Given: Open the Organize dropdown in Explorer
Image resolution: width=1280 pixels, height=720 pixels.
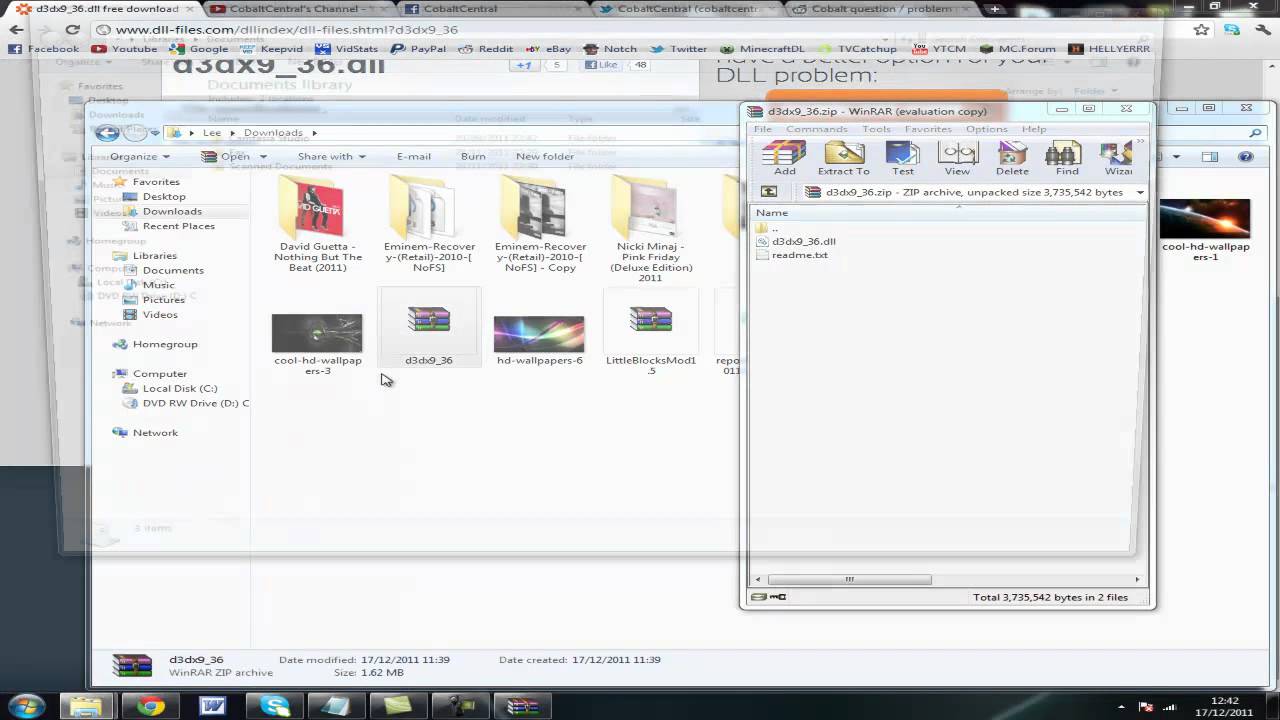Looking at the screenshot, I should click(x=139, y=156).
